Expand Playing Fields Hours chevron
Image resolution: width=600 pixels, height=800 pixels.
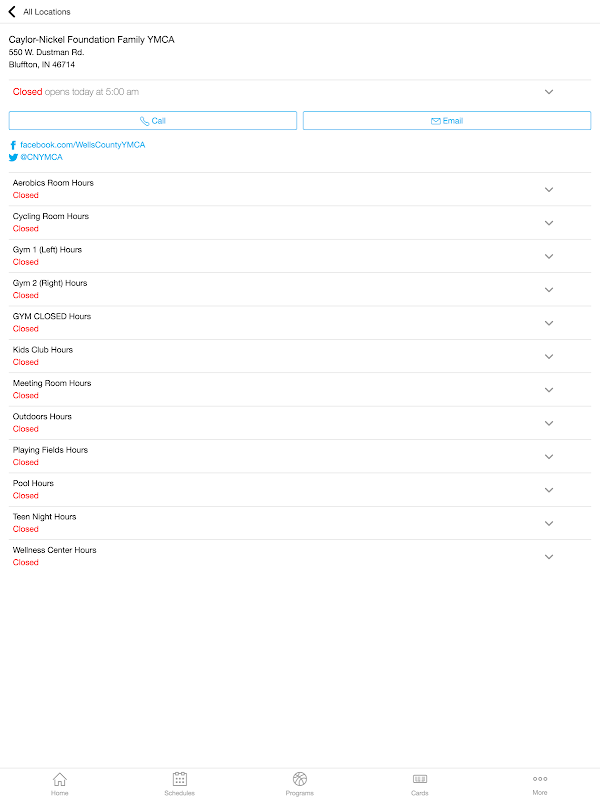point(549,457)
